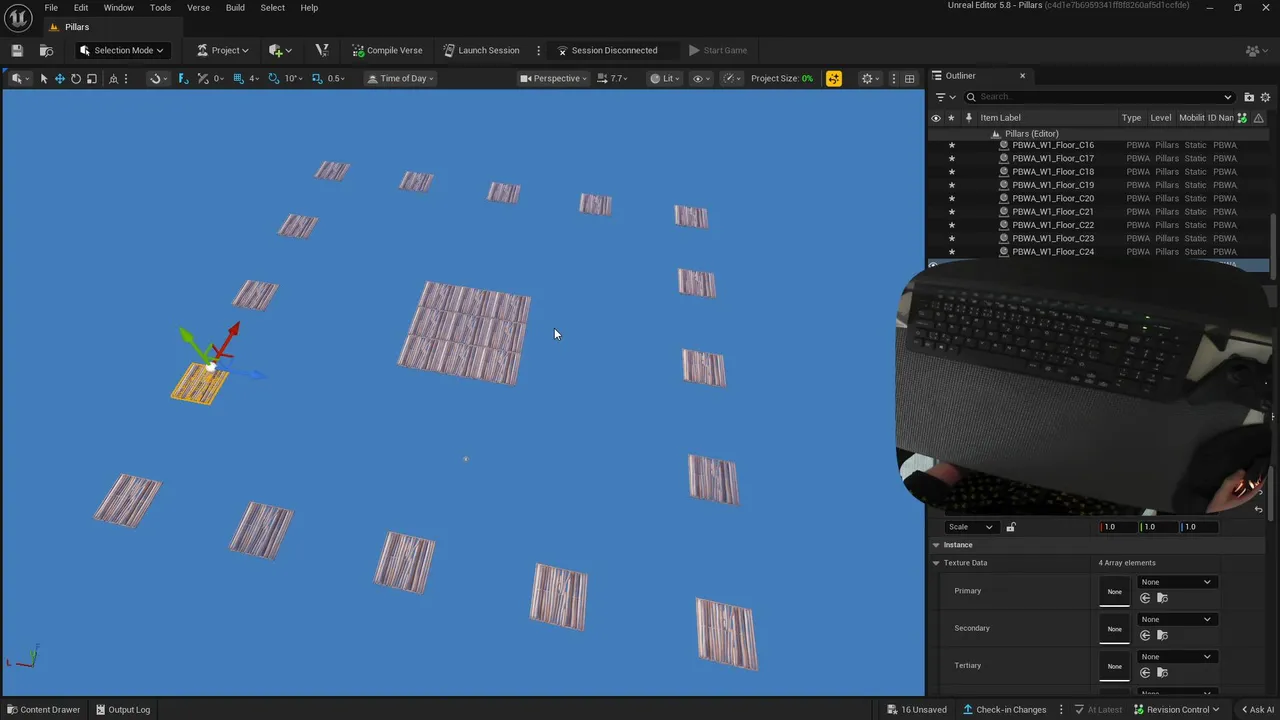This screenshot has height=720, width=1280.
Task: Activate the scale tool
Action: pyautogui.click(x=92, y=78)
